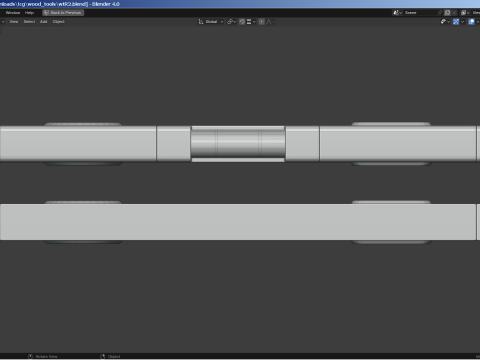Open the Object menu in viewport header

coord(58,22)
